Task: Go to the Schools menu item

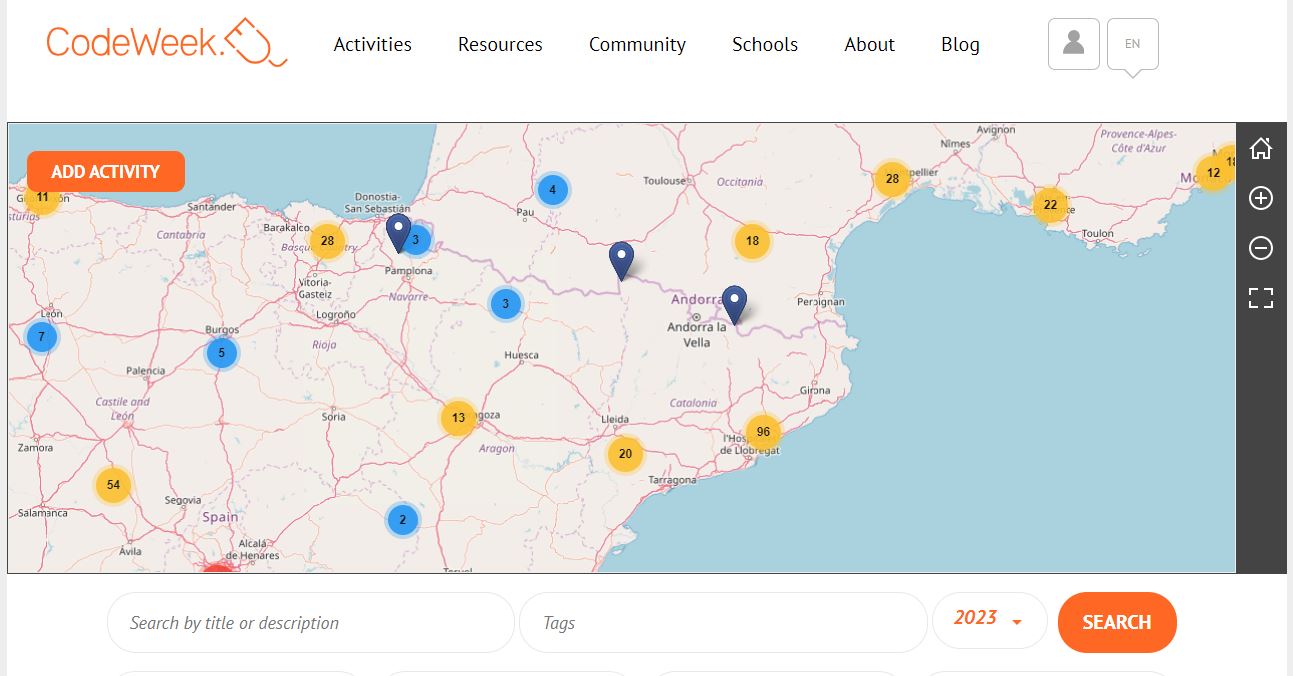Action: pyautogui.click(x=764, y=44)
